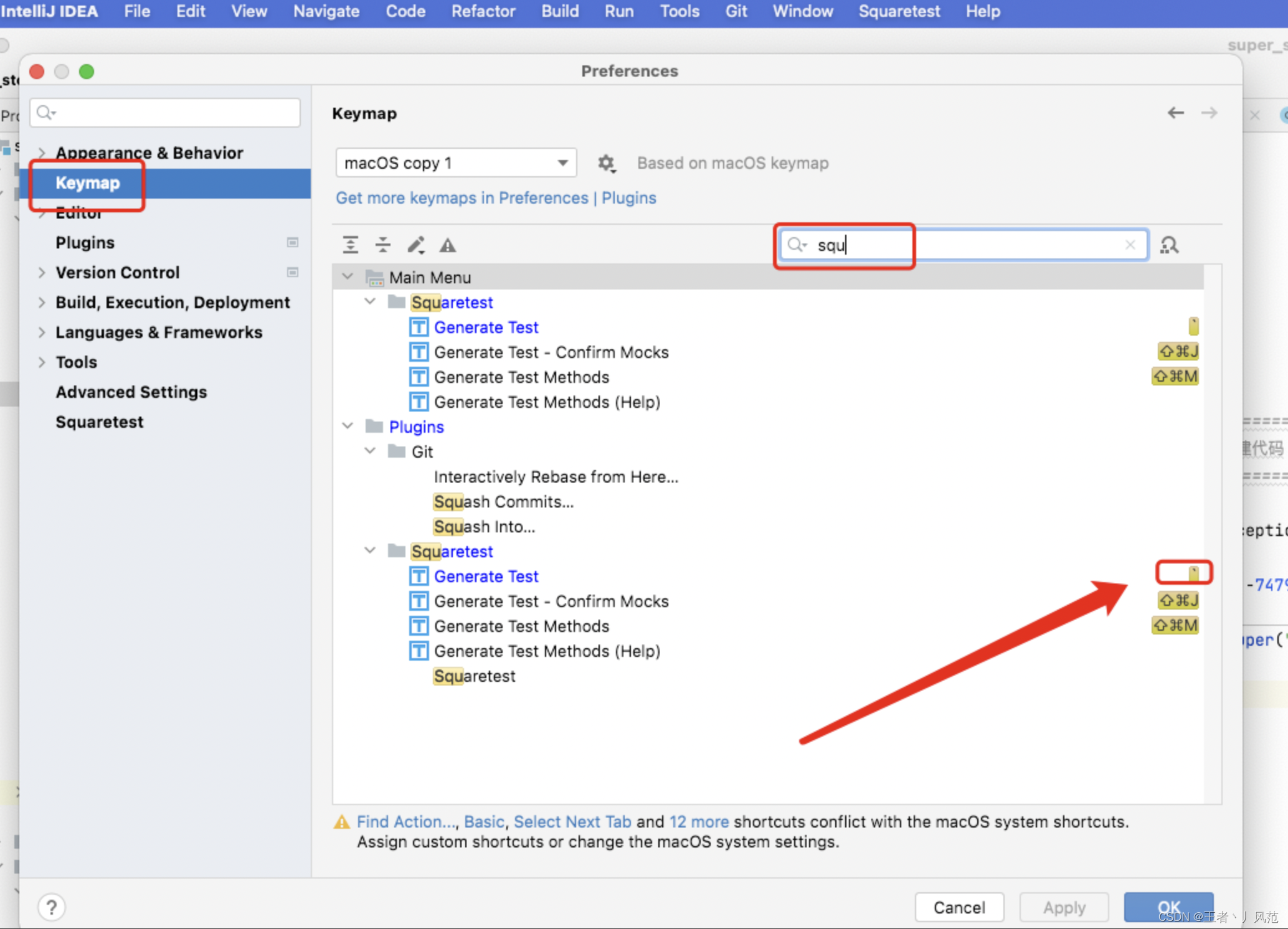1288x929 pixels.
Task: Select Keymap in settings sidebar
Action: [x=165, y=183]
